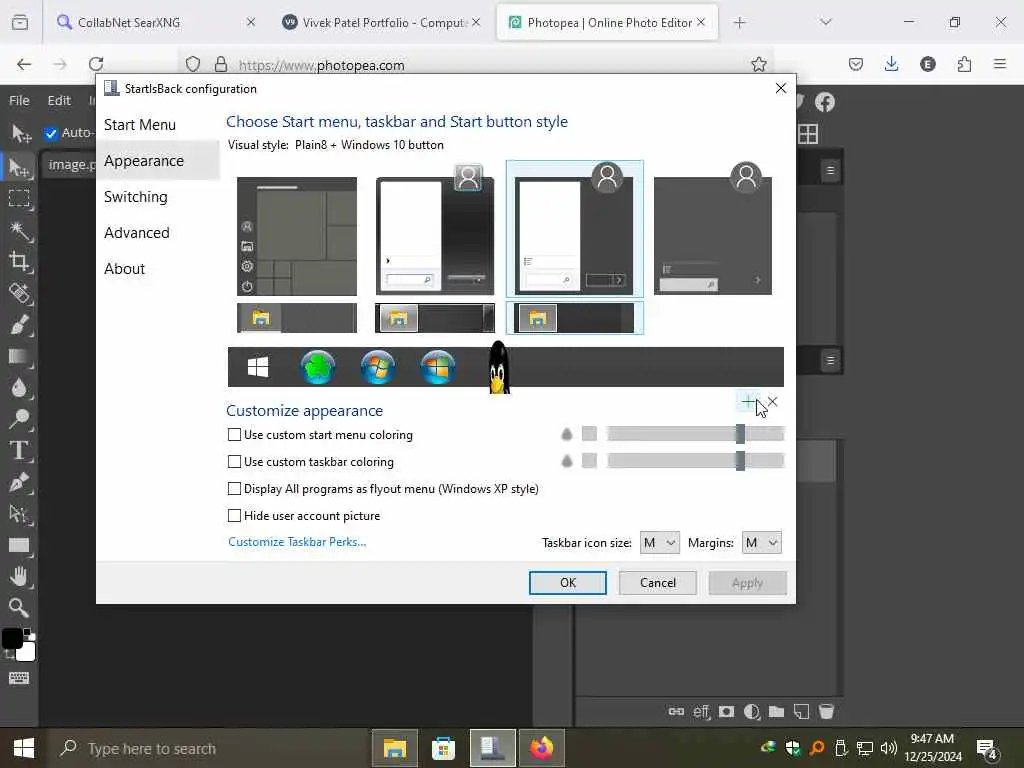Open Photopea layers panel hamburger menu

coord(830,170)
